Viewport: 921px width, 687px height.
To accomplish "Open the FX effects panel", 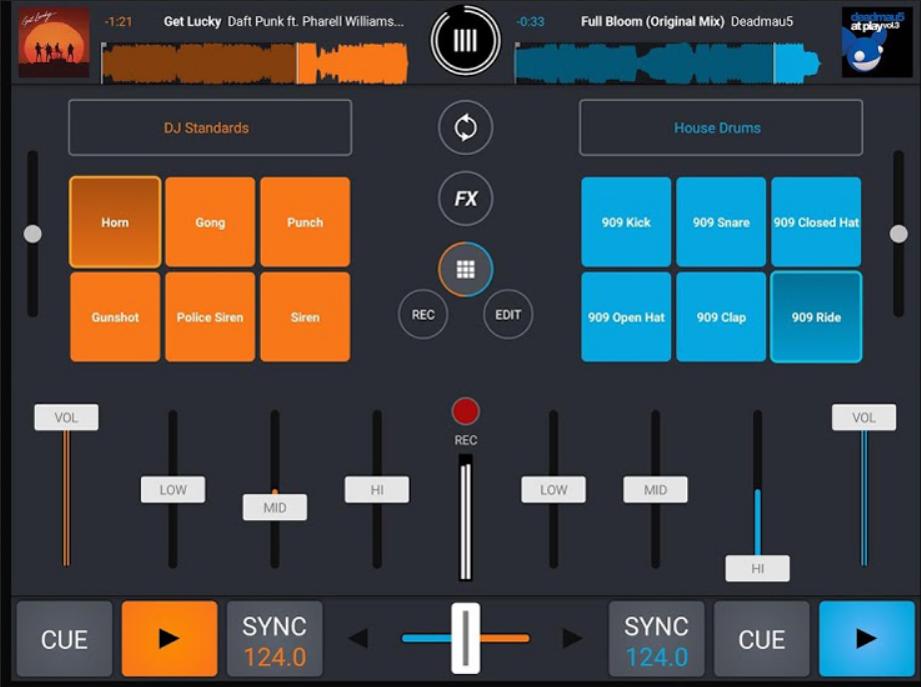I will (x=466, y=198).
